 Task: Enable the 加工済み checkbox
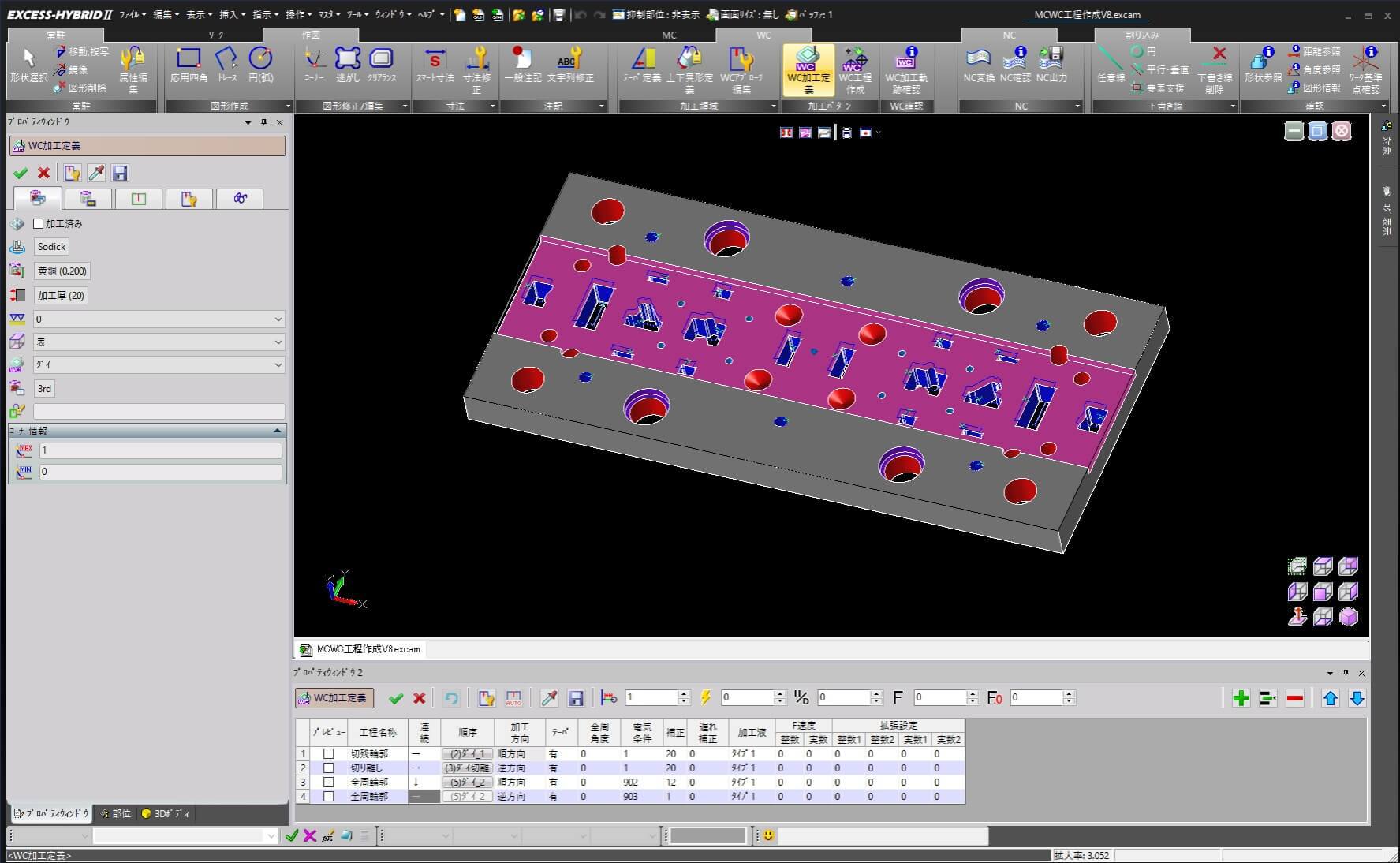pyautogui.click(x=39, y=224)
